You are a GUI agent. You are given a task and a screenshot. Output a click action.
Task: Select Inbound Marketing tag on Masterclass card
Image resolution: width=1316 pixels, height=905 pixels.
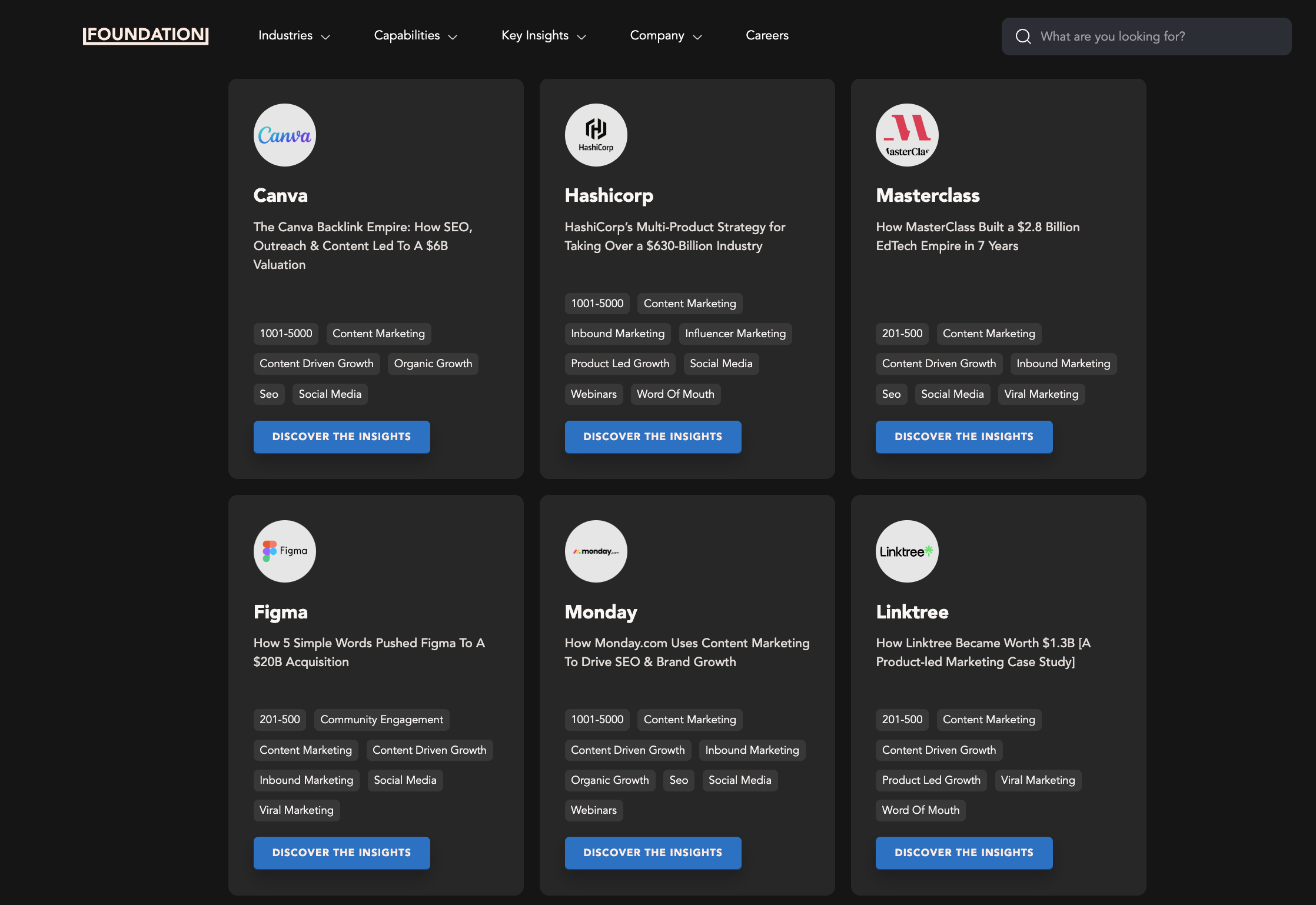(x=1064, y=364)
